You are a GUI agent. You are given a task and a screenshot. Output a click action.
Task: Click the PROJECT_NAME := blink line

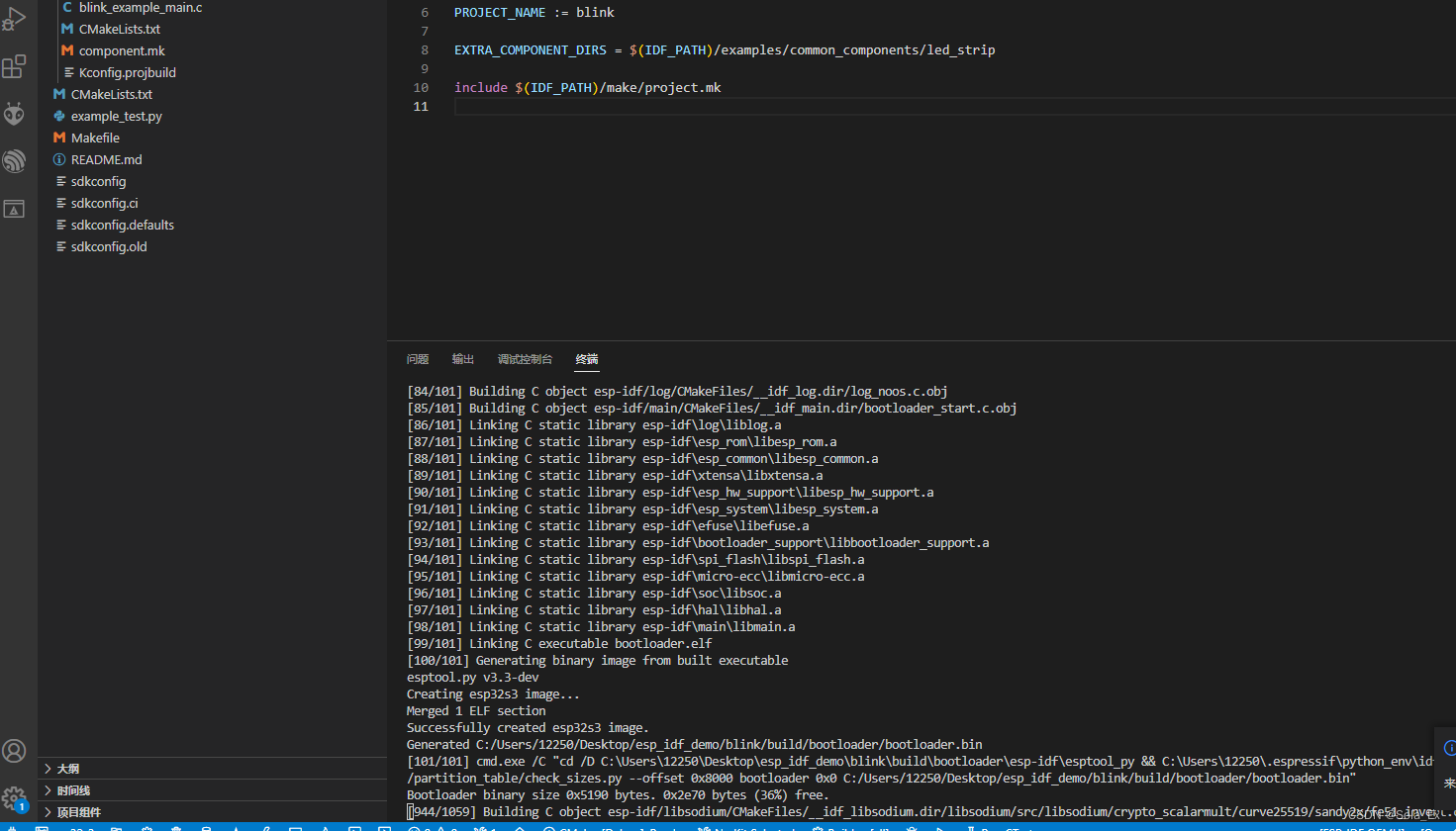[x=534, y=13]
